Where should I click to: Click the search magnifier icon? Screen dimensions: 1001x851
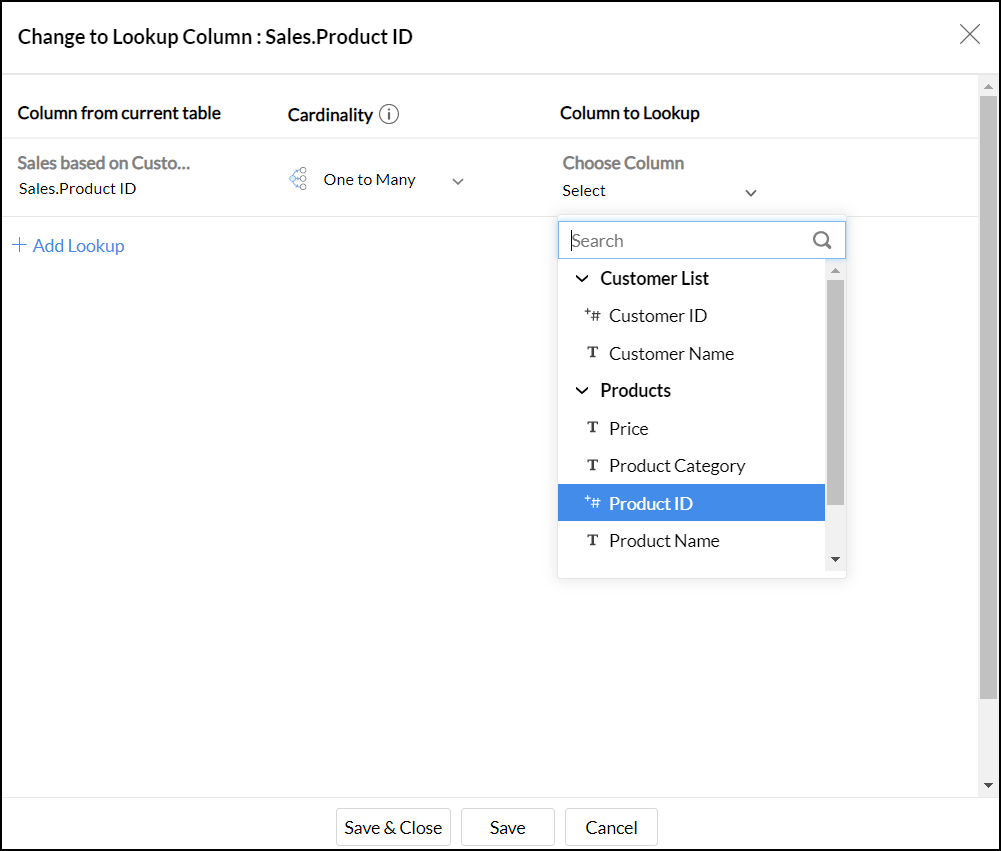coord(822,240)
